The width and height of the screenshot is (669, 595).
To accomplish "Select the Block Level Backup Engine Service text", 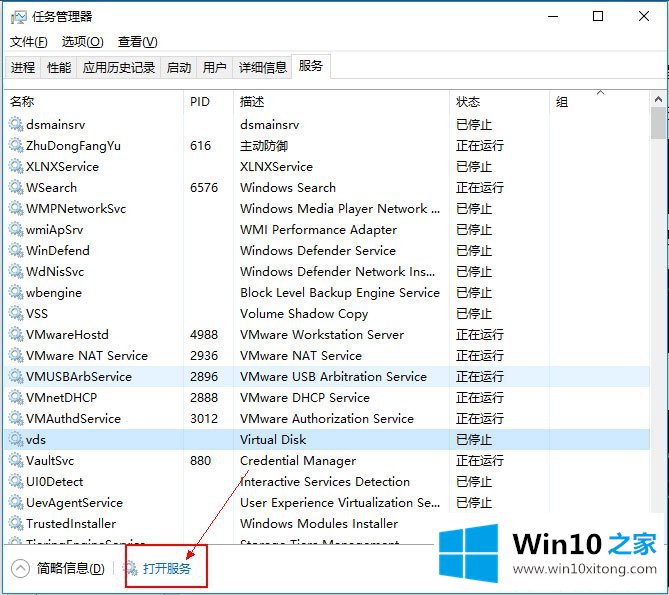I will pos(340,292).
